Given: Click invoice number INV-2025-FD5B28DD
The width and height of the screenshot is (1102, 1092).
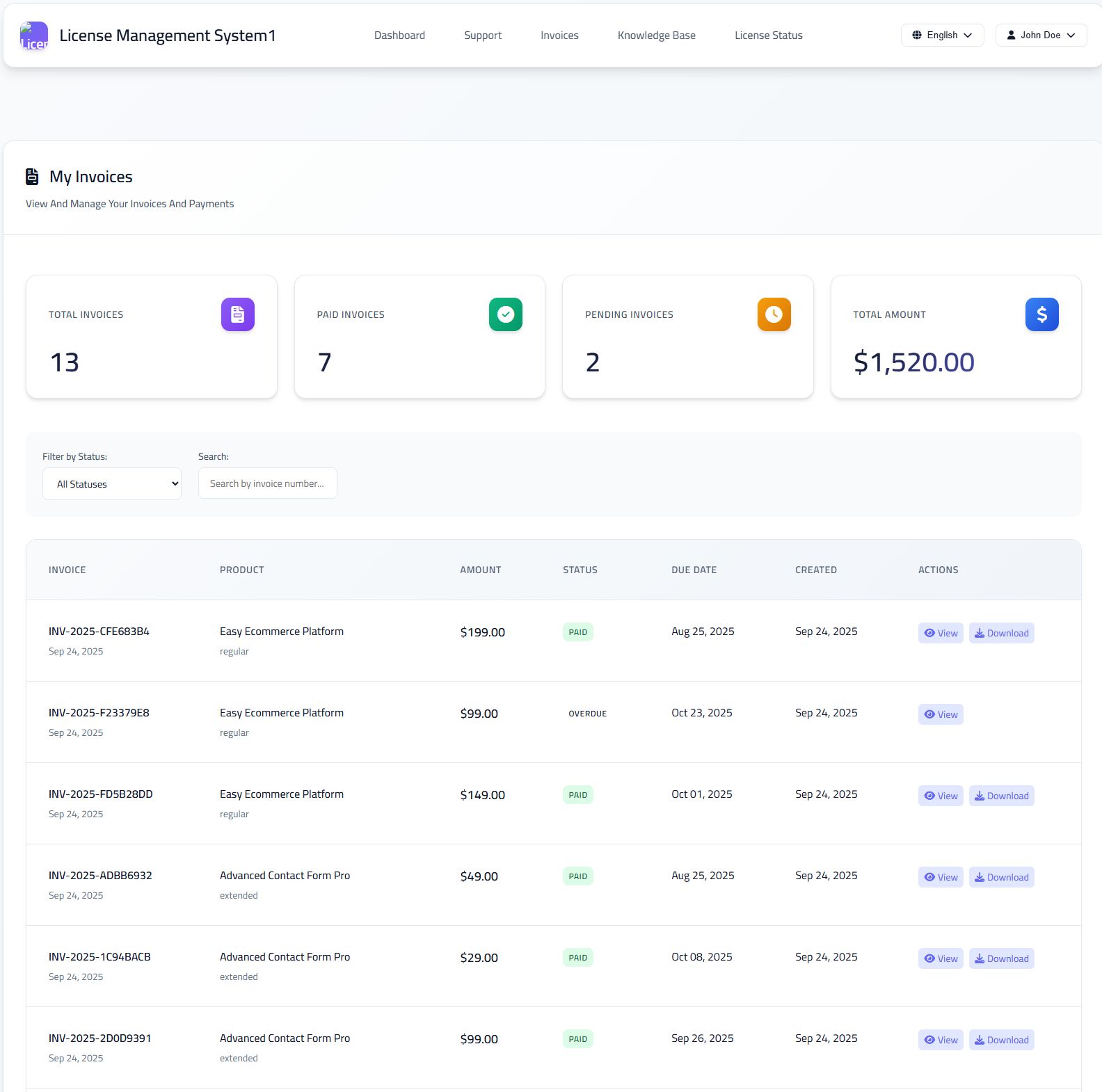Looking at the screenshot, I should [x=101, y=794].
